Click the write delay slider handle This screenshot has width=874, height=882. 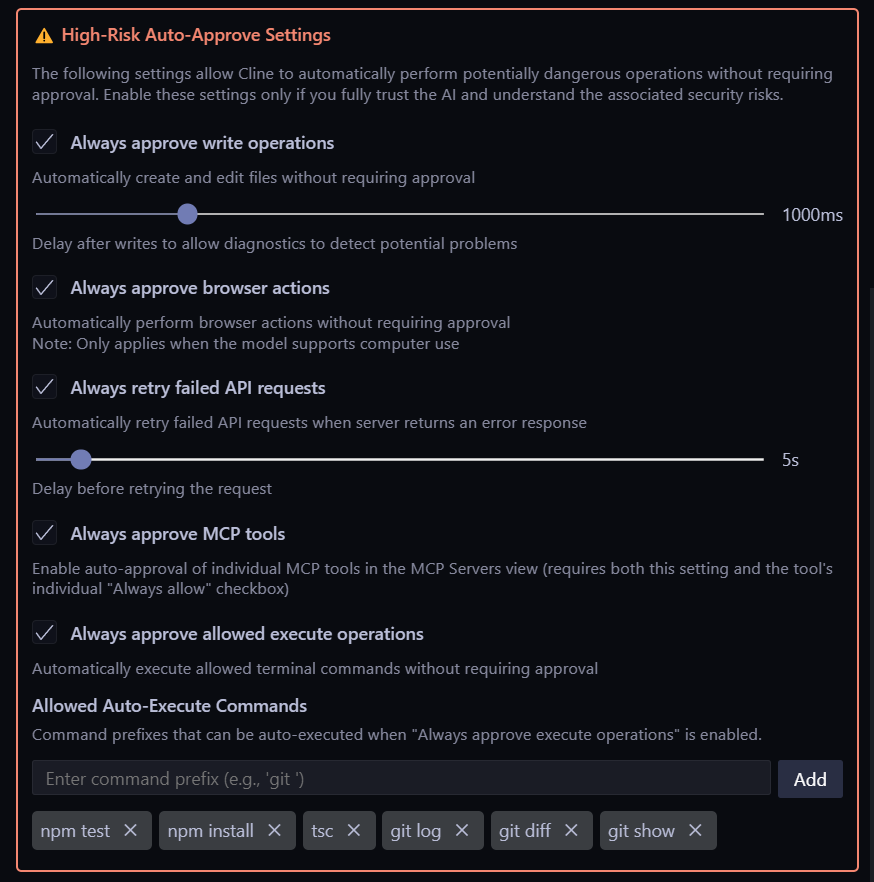[187, 214]
